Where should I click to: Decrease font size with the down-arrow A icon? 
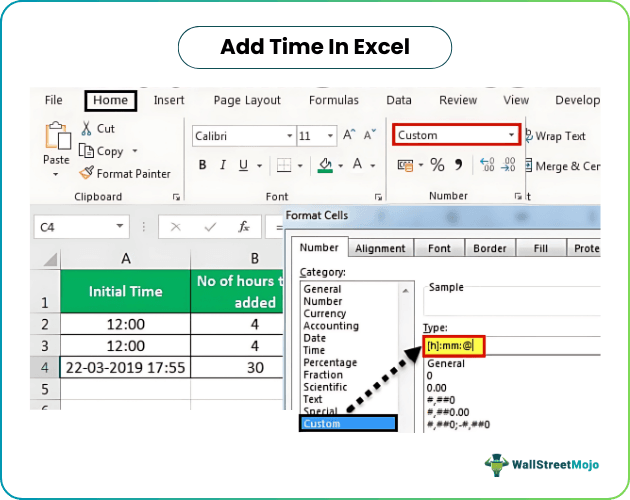click(x=370, y=135)
